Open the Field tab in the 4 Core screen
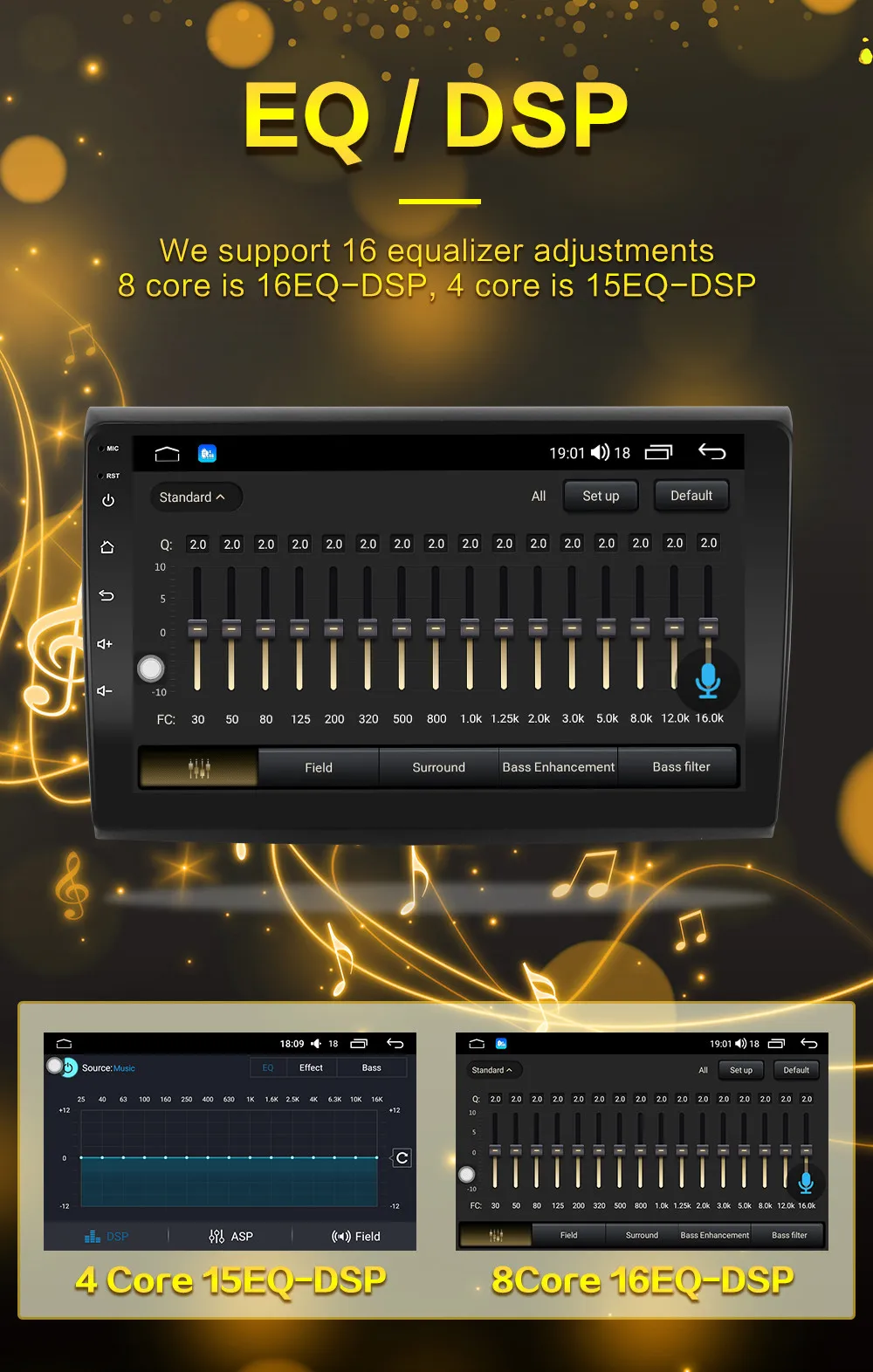 pyautogui.click(x=356, y=1237)
